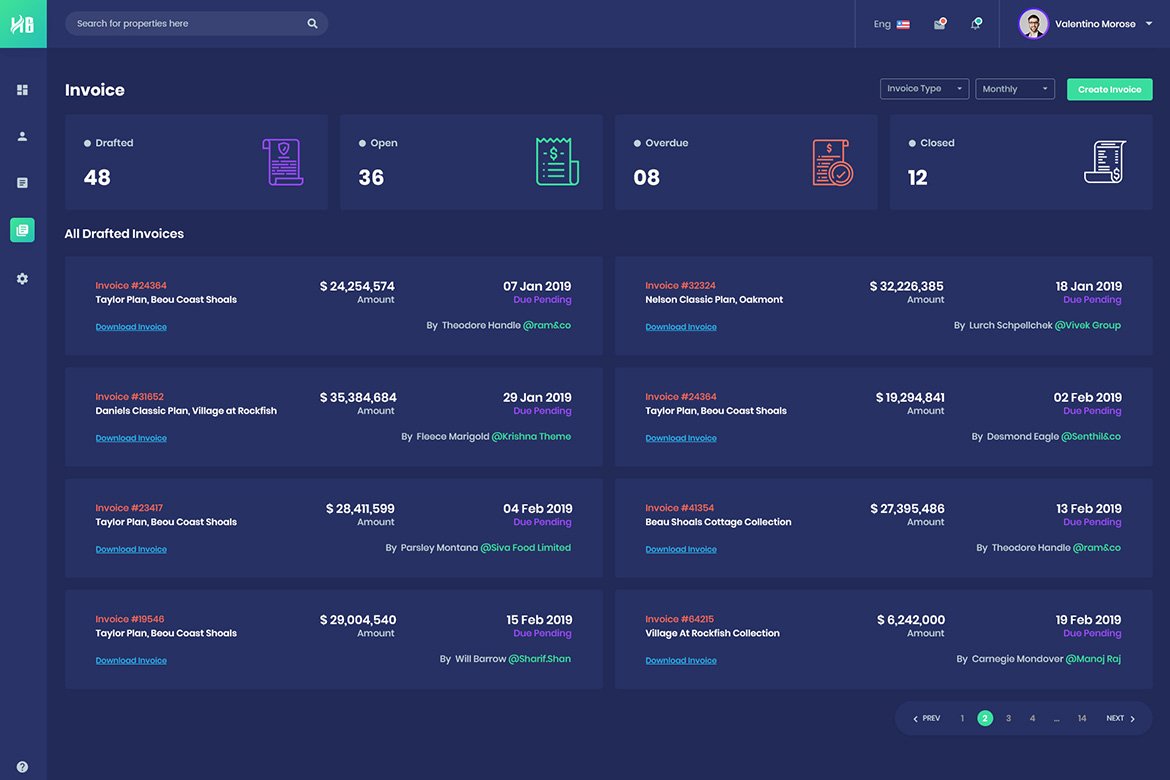Open the user profile sidebar icon
Screen dimensions: 1170x780
click(22, 136)
